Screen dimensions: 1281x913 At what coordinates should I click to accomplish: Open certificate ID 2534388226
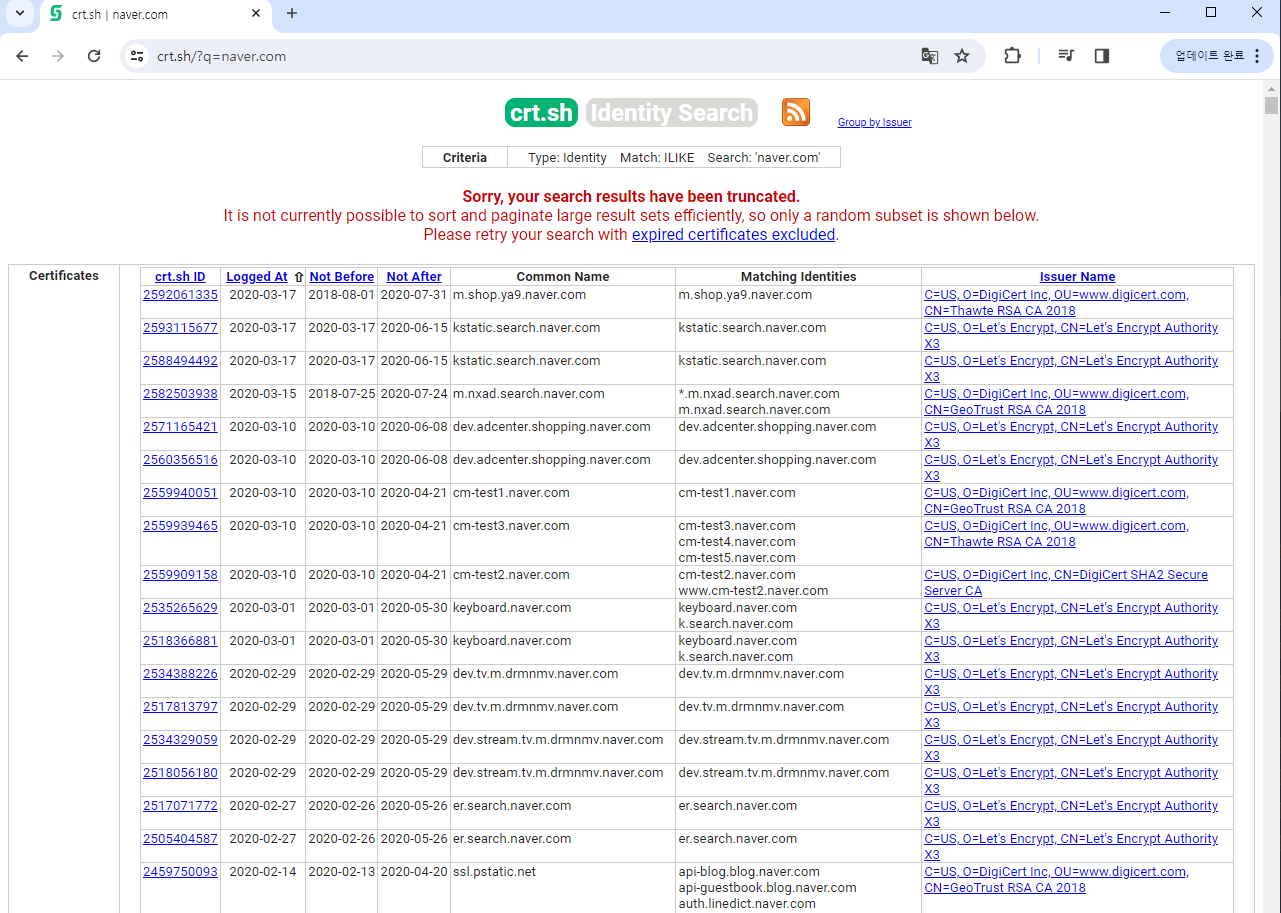180,674
